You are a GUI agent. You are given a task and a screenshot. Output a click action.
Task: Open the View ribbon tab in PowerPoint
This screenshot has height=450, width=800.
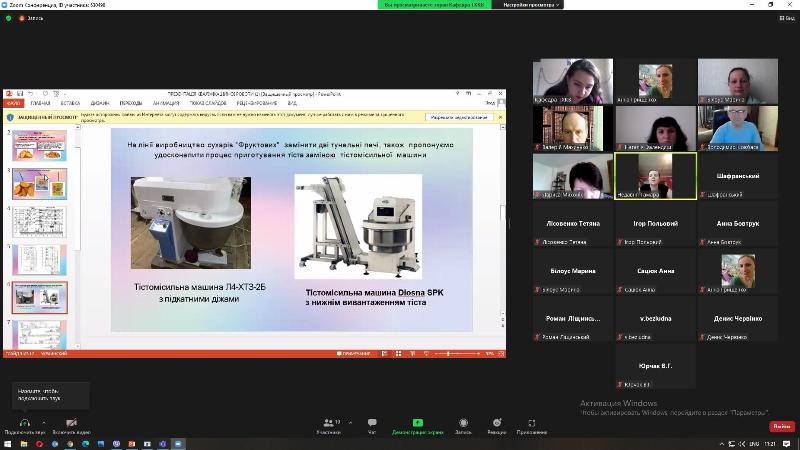pos(292,103)
